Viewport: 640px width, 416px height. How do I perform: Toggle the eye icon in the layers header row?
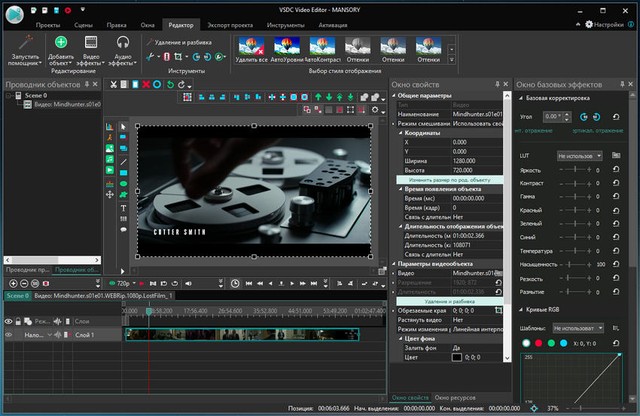coord(9,321)
